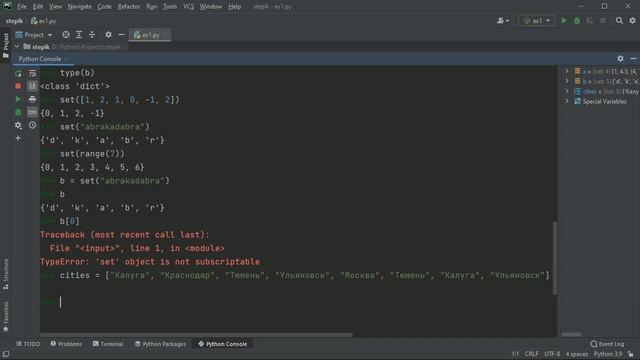Click the green Execute current statement arrow
Image resolution: width=640 pixels, height=360 pixels.
18,99
